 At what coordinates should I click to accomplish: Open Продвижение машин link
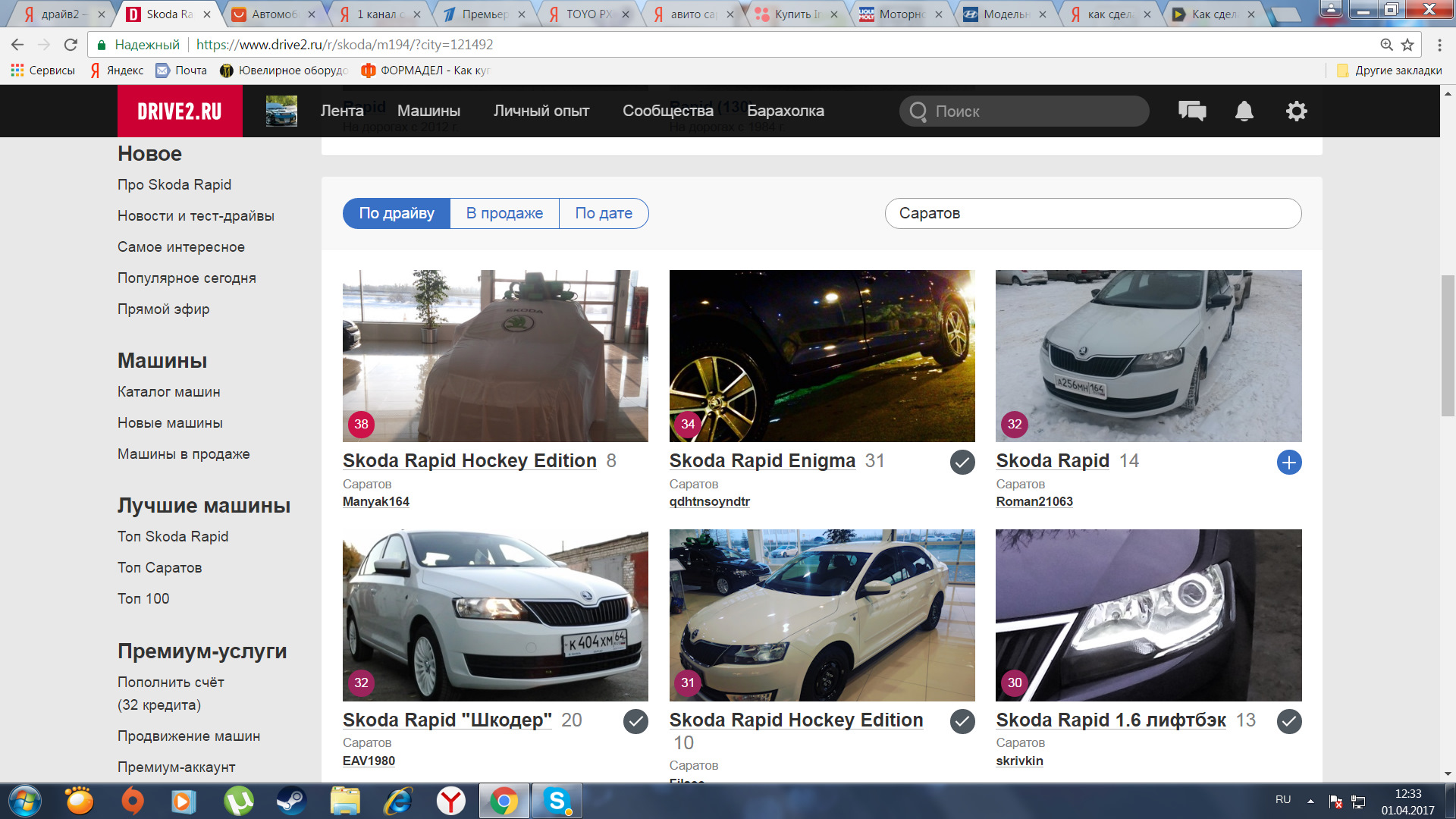pos(189,736)
